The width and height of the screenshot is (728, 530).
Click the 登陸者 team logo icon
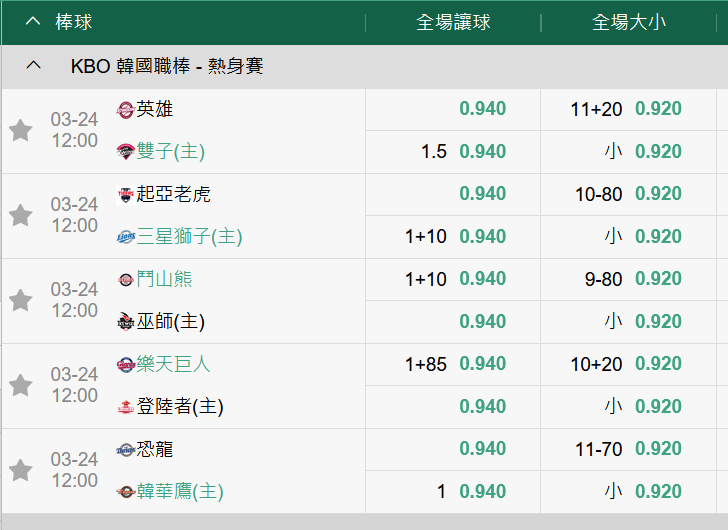tap(125, 407)
